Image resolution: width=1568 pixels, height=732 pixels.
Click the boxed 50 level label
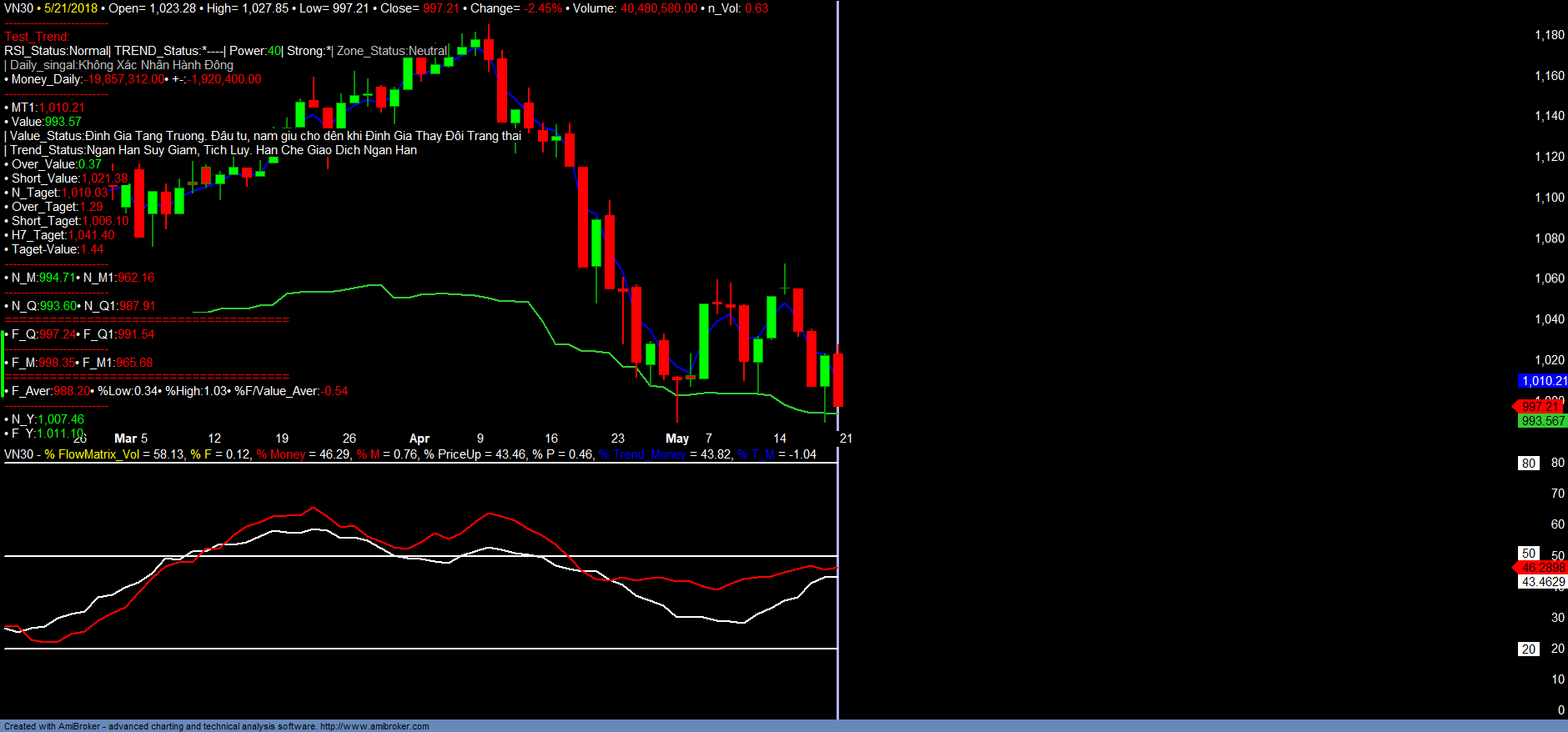1528,554
